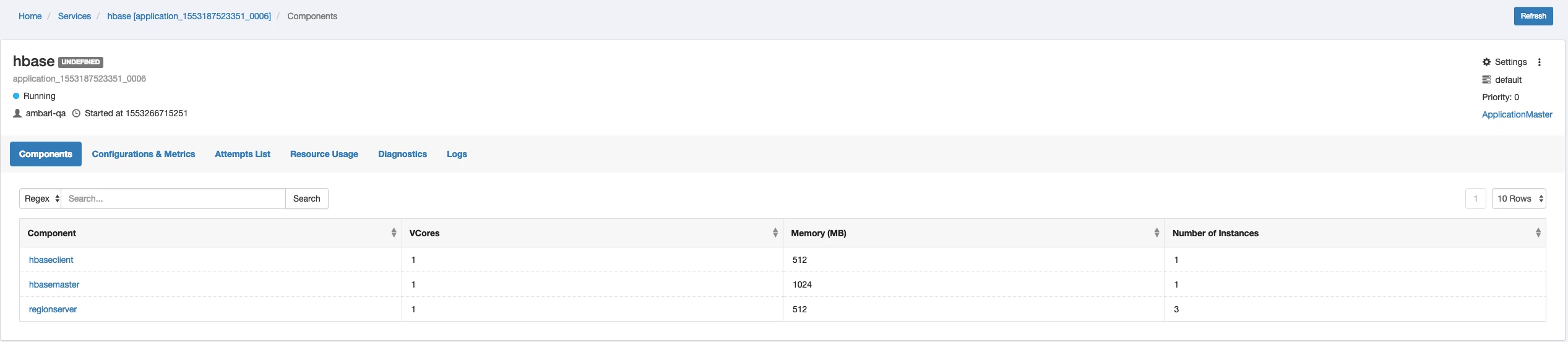Click the application_1553187523351_0006 ID text

(x=79, y=79)
